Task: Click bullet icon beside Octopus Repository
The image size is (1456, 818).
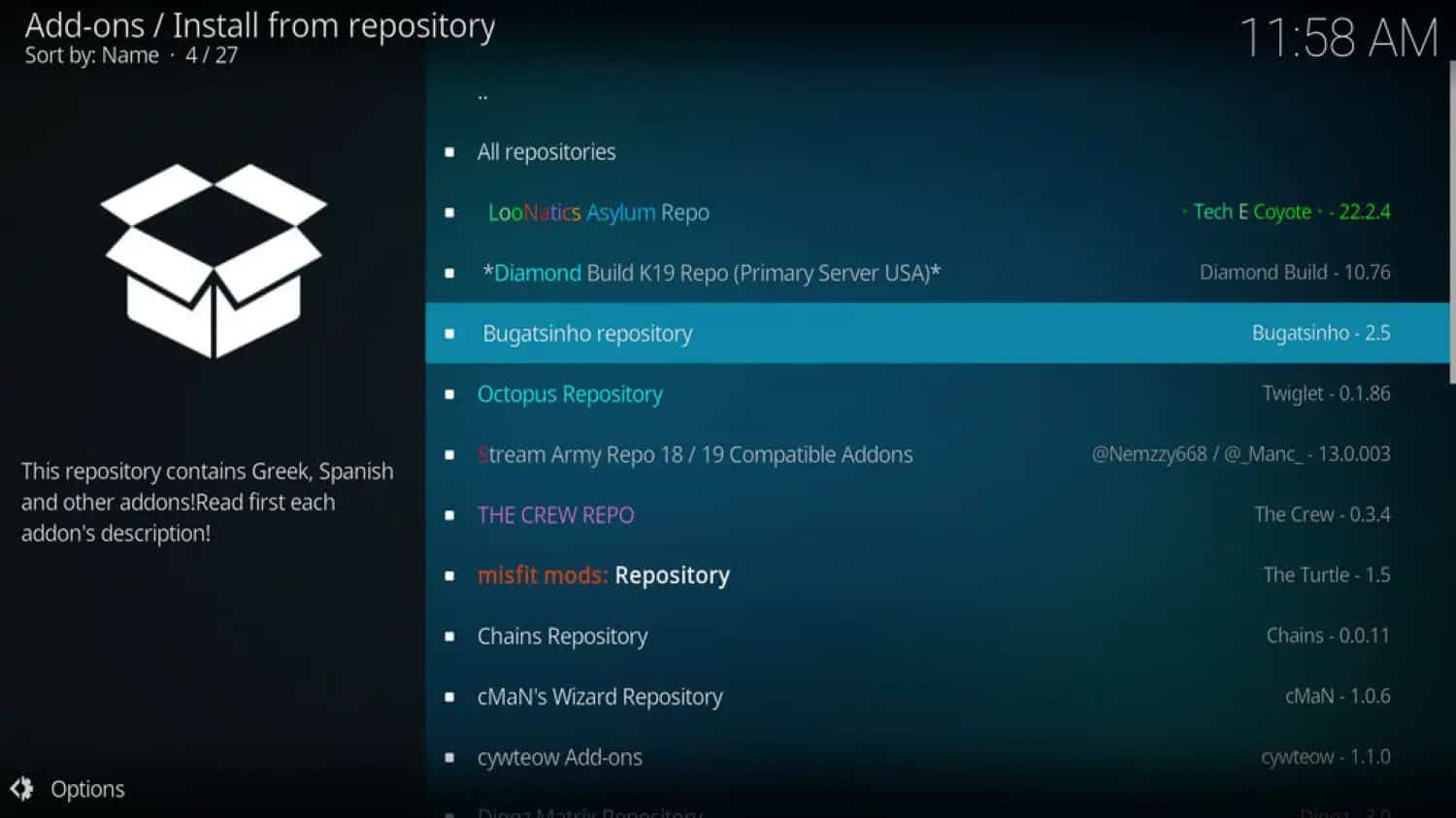Action: pos(449,394)
